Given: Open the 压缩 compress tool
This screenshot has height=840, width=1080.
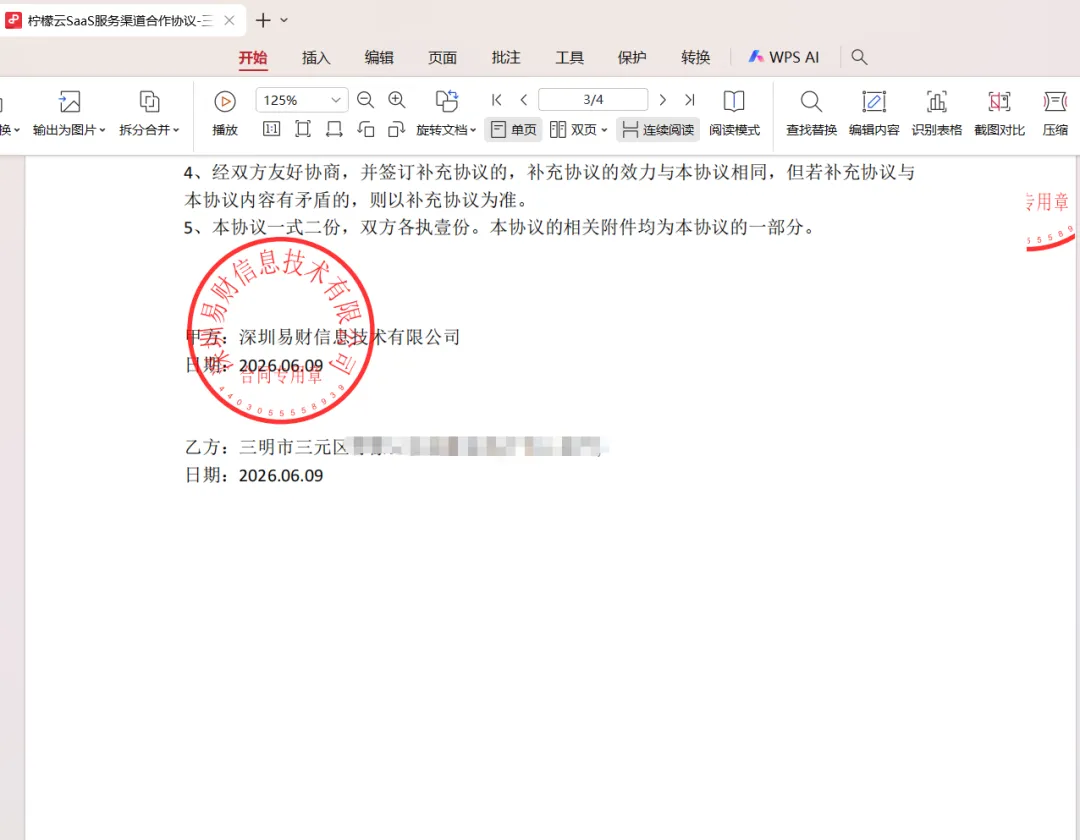Looking at the screenshot, I should tap(1055, 113).
